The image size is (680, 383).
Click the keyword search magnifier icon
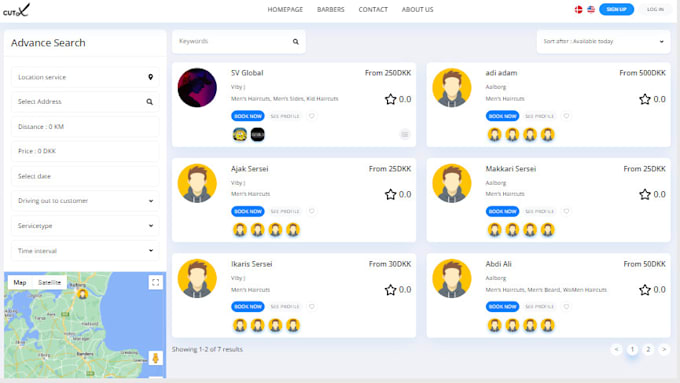296,42
